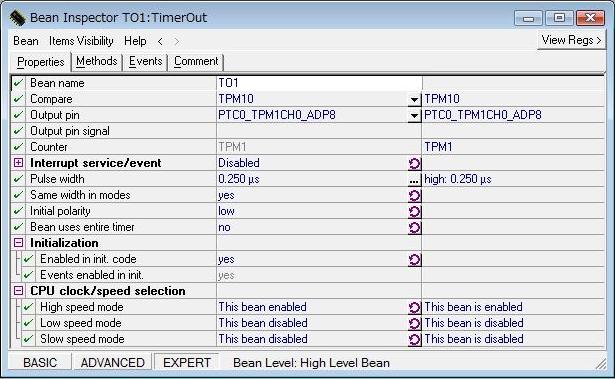The height and width of the screenshot is (379, 615).
Task: Open the Items Visibility menu
Action: (x=81, y=41)
